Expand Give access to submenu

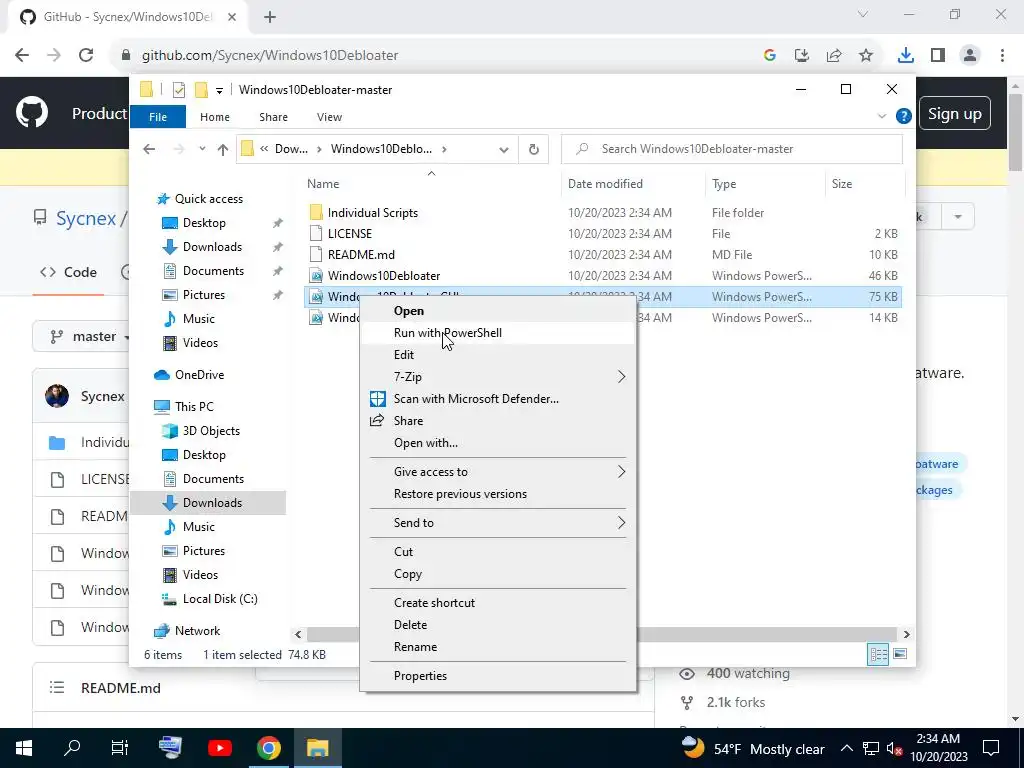click(x=498, y=472)
